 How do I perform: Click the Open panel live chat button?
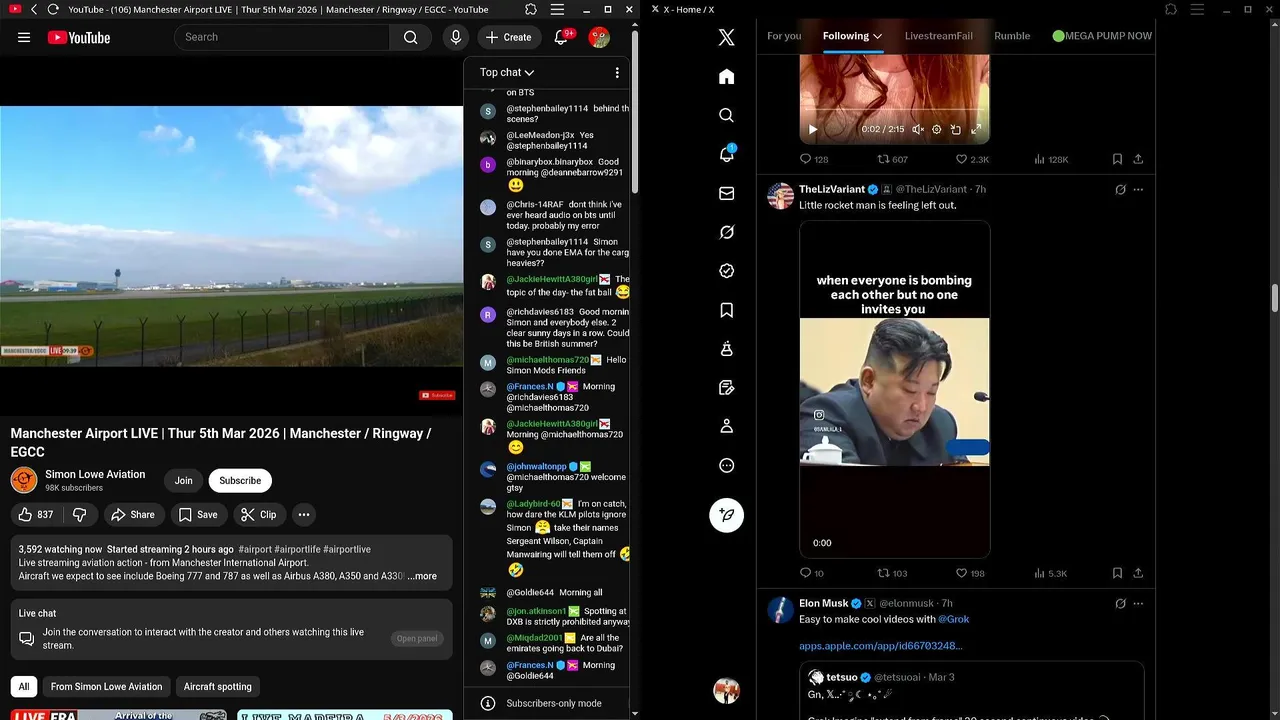tap(417, 638)
